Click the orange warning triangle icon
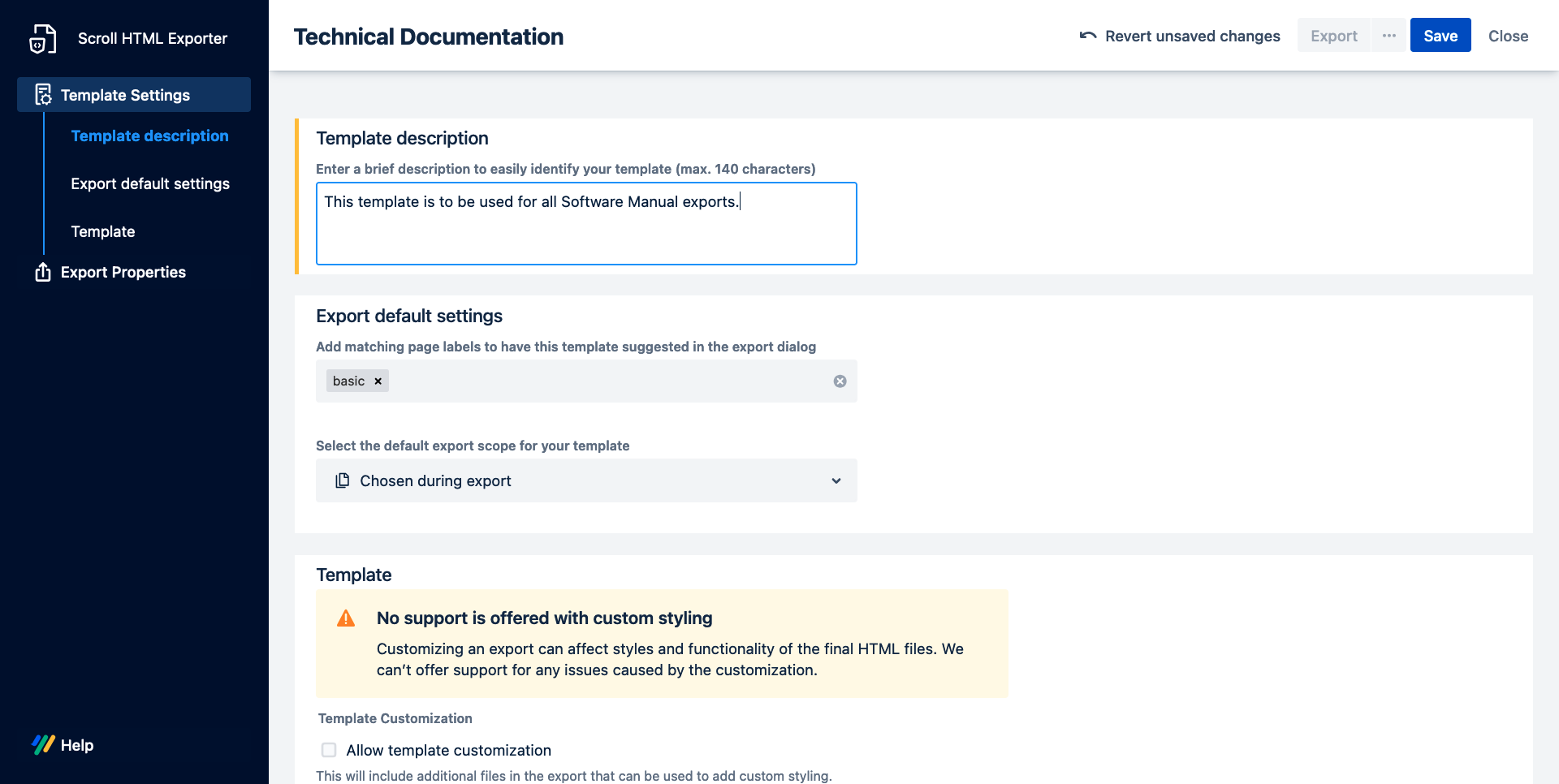Image resolution: width=1559 pixels, height=784 pixels. click(346, 618)
